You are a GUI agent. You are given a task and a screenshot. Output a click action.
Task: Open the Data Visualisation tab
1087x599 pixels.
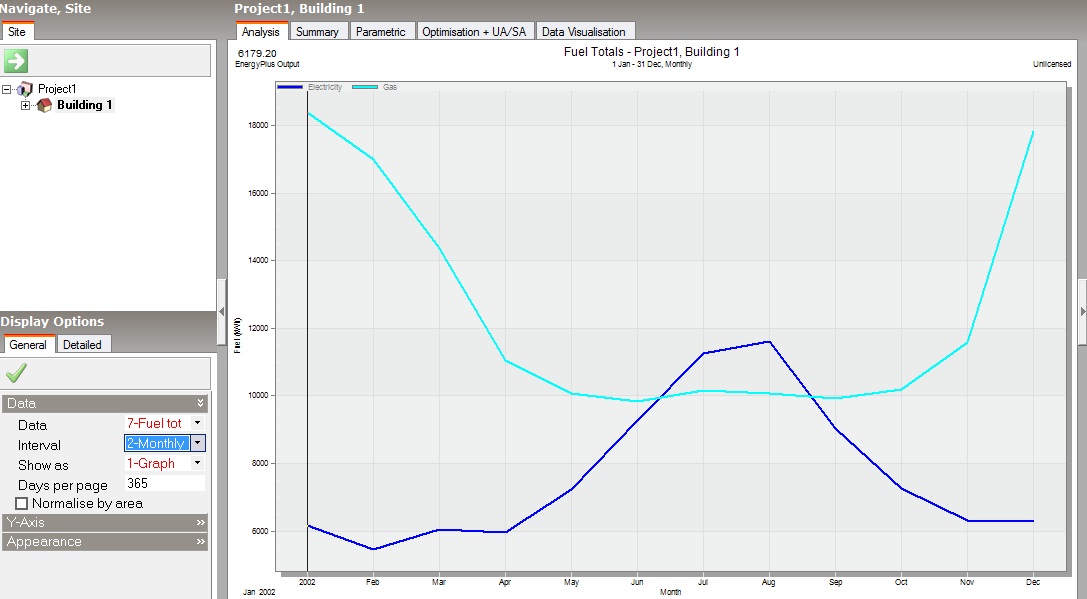(584, 31)
